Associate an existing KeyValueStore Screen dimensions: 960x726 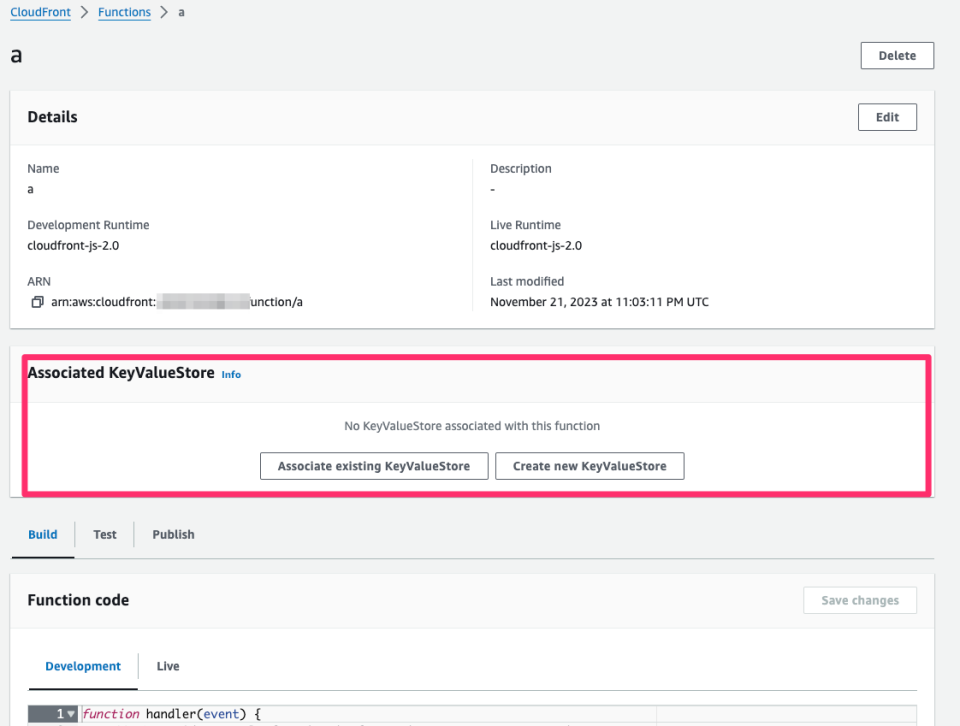point(374,466)
